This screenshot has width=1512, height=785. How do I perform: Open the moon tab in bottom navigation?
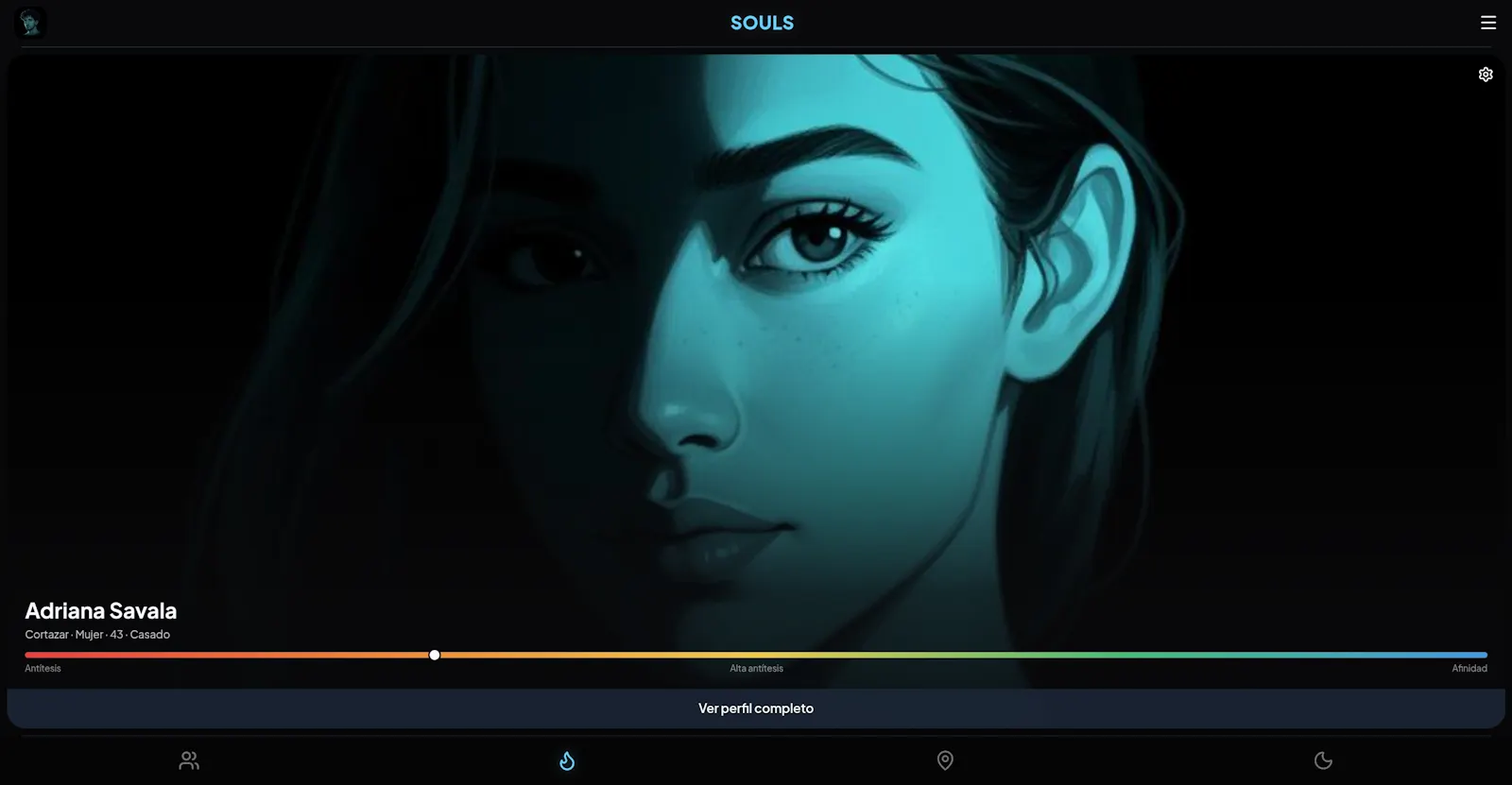tap(1323, 760)
